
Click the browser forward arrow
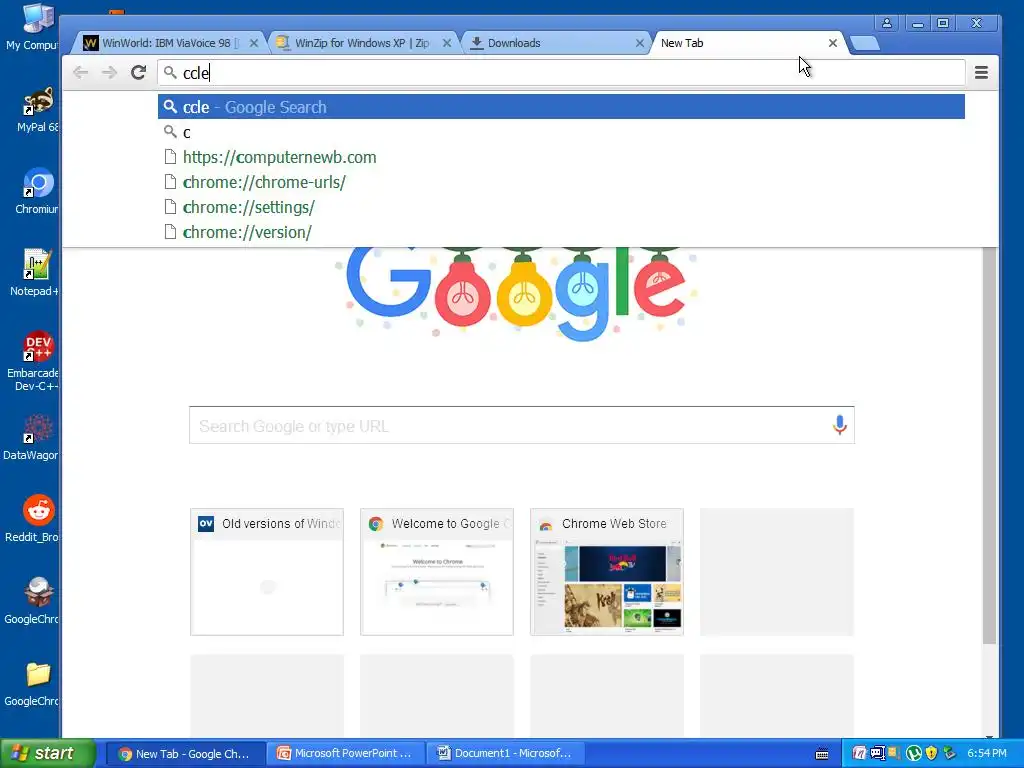point(110,72)
